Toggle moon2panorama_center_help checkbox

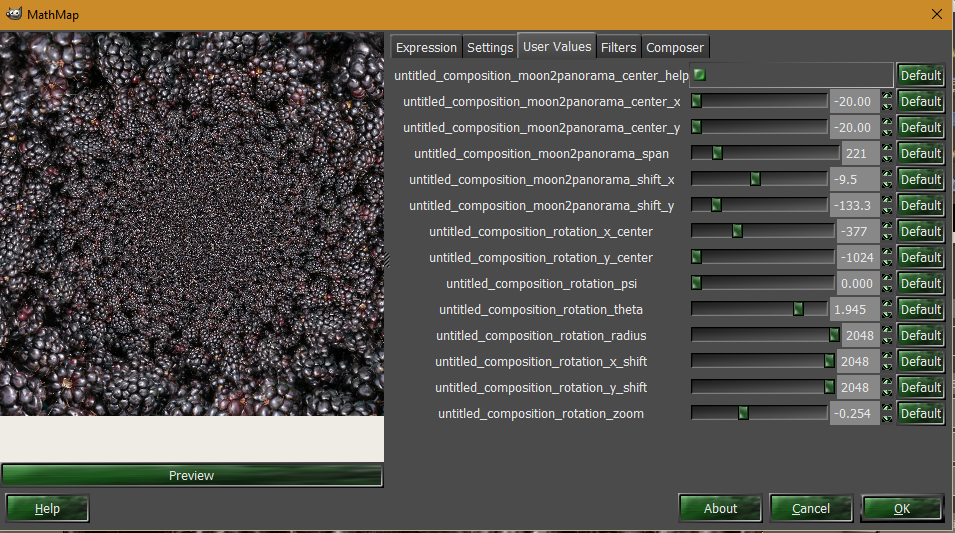tap(700, 75)
